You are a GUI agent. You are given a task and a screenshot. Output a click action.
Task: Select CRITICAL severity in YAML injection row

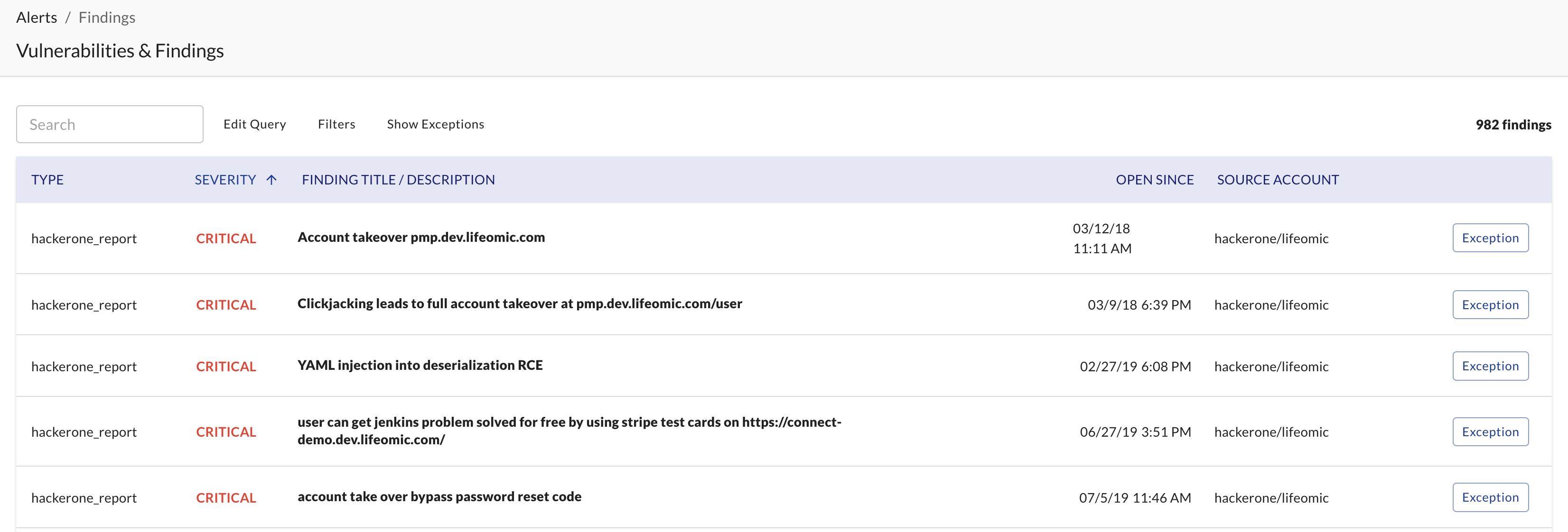pos(226,367)
